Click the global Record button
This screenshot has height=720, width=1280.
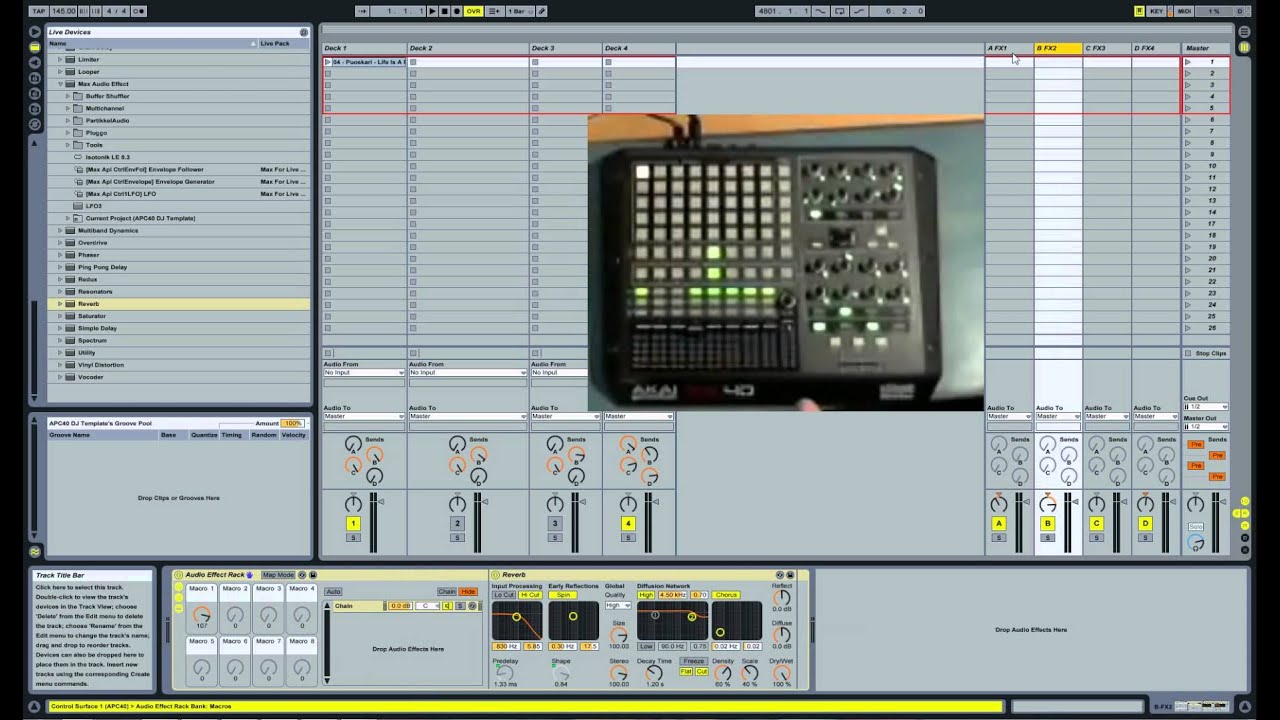tap(456, 11)
